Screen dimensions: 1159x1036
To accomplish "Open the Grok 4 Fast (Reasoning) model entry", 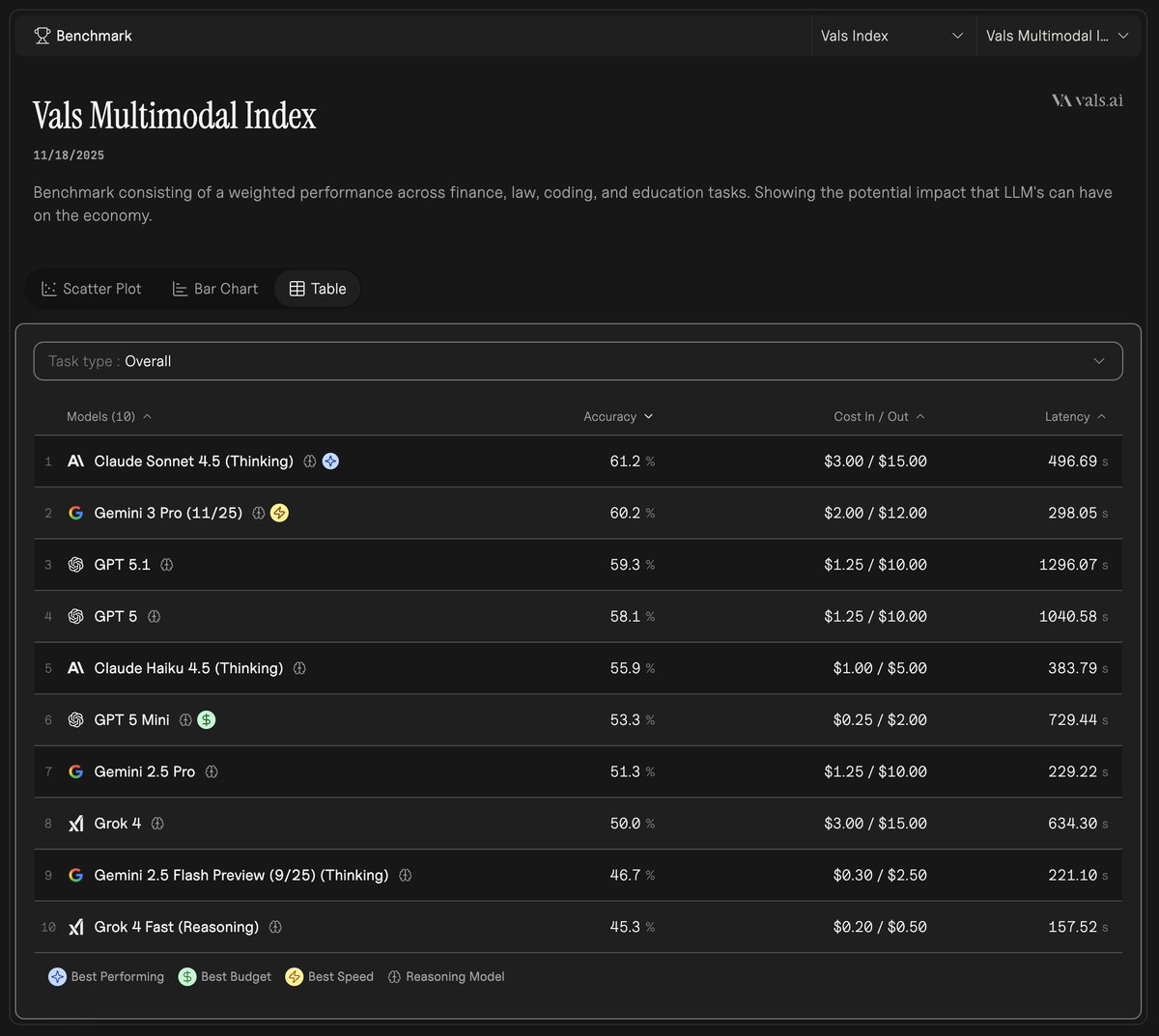I will pos(176,926).
